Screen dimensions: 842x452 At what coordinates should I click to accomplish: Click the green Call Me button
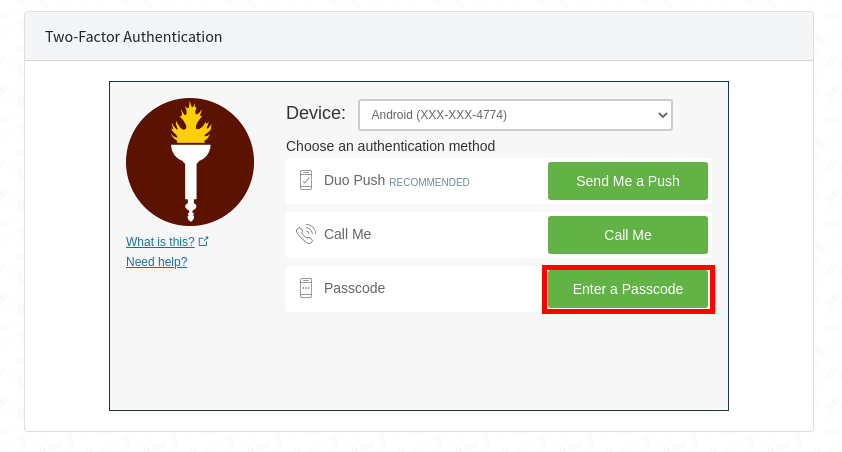click(x=628, y=235)
